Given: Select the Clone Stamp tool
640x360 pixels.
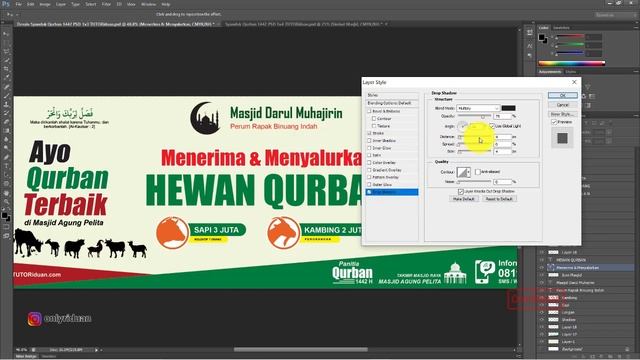Looking at the screenshot, I should [x=6, y=104].
